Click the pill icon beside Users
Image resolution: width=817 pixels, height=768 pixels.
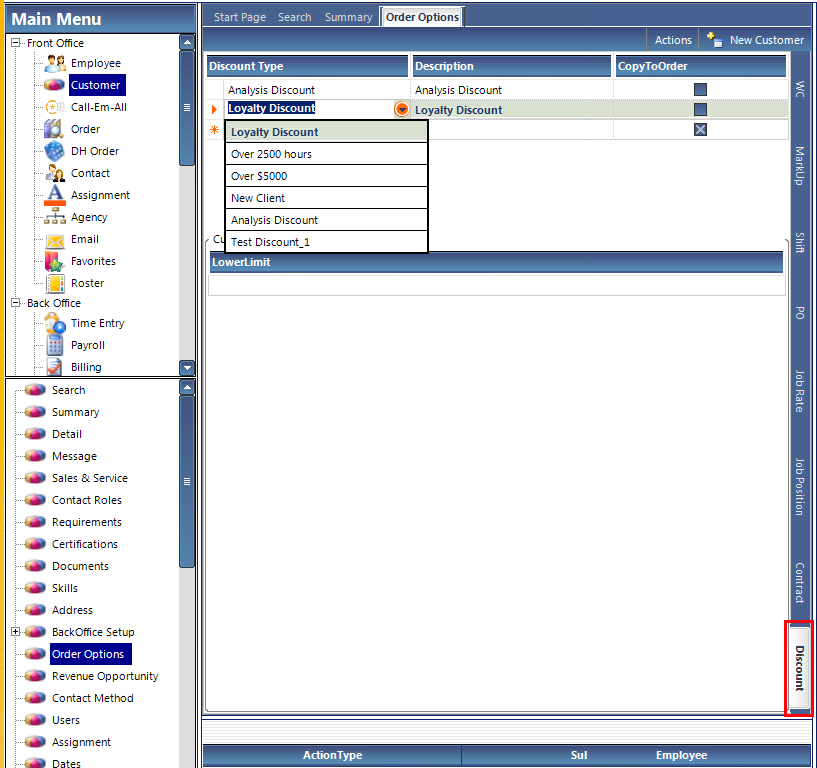[35, 720]
